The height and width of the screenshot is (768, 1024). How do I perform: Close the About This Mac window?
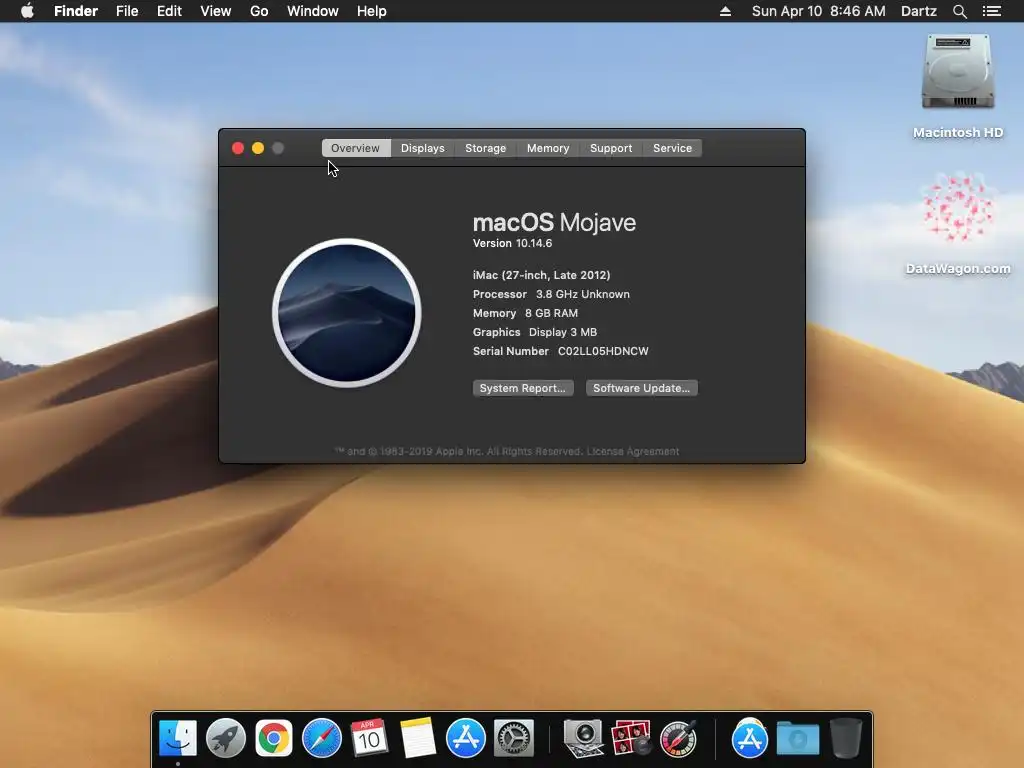click(238, 148)
